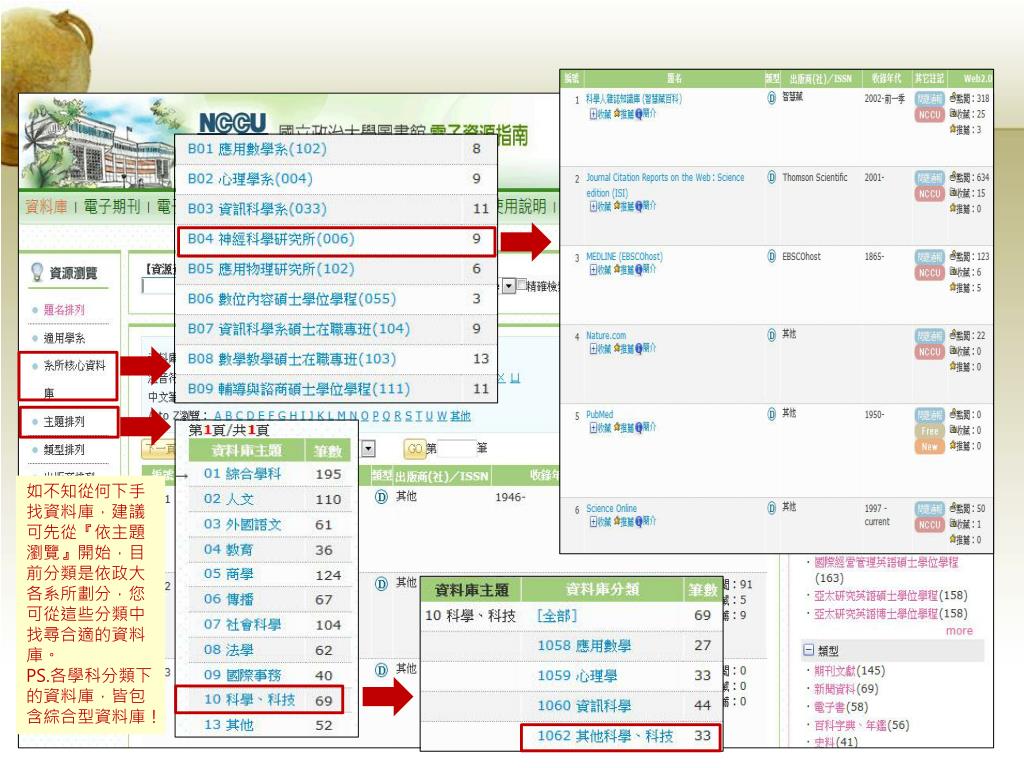Screen dimensions: 1024x768
Task: Click the 推薦 star icon under Science Online
Action: pos(616,521)
